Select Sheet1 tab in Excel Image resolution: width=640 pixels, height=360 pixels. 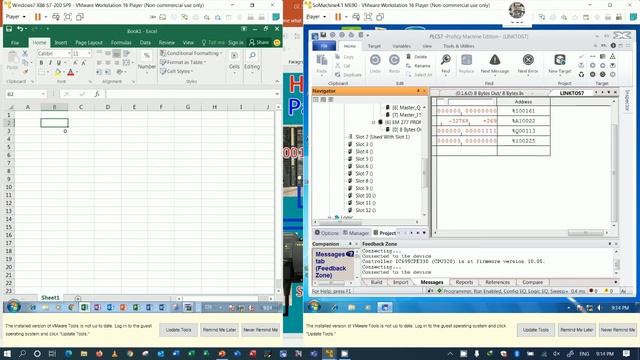pyautogui.click(x=50, y=298)
